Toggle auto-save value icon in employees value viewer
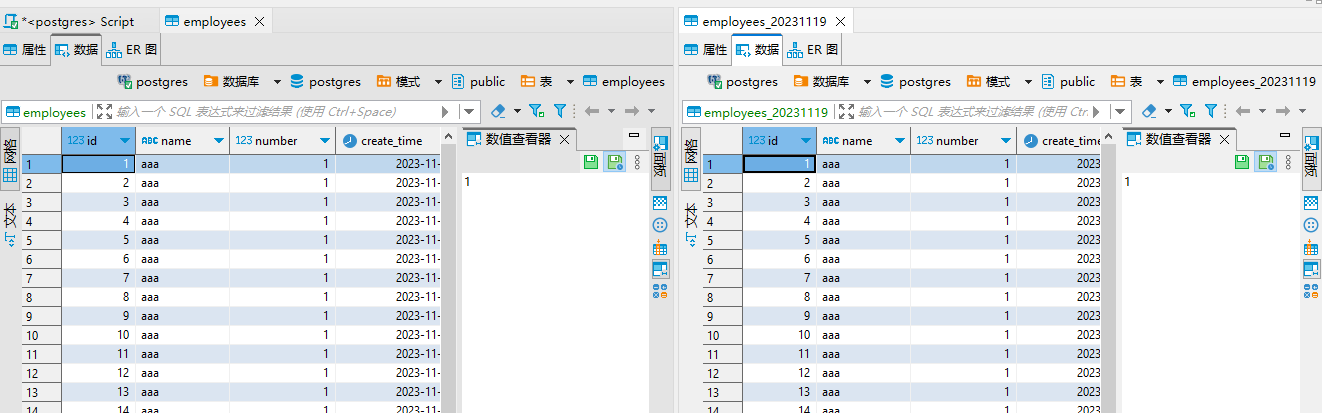The width and height of the screenshot is (1322, 413). (x=614, y=161)
